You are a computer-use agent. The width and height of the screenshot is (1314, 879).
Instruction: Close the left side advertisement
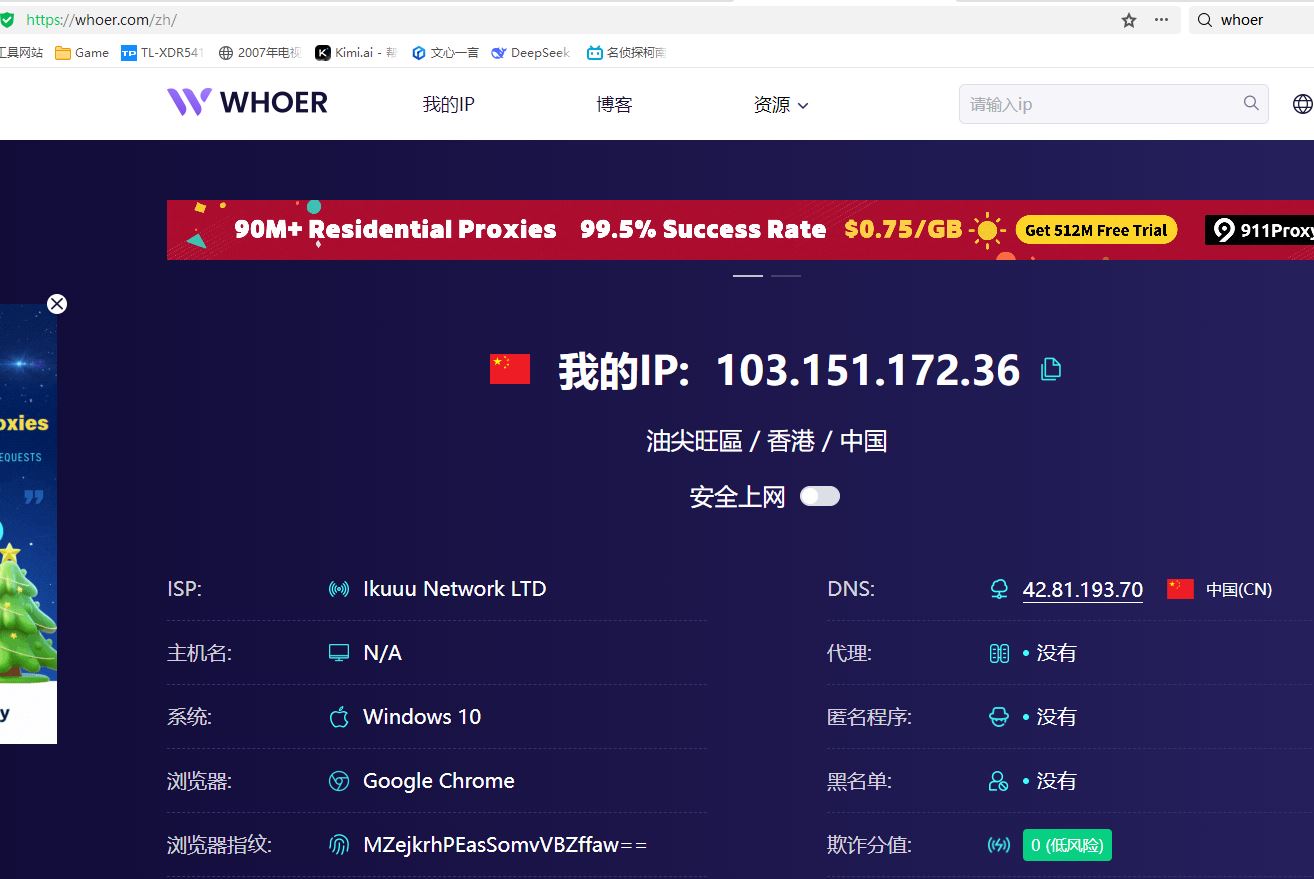57,304
